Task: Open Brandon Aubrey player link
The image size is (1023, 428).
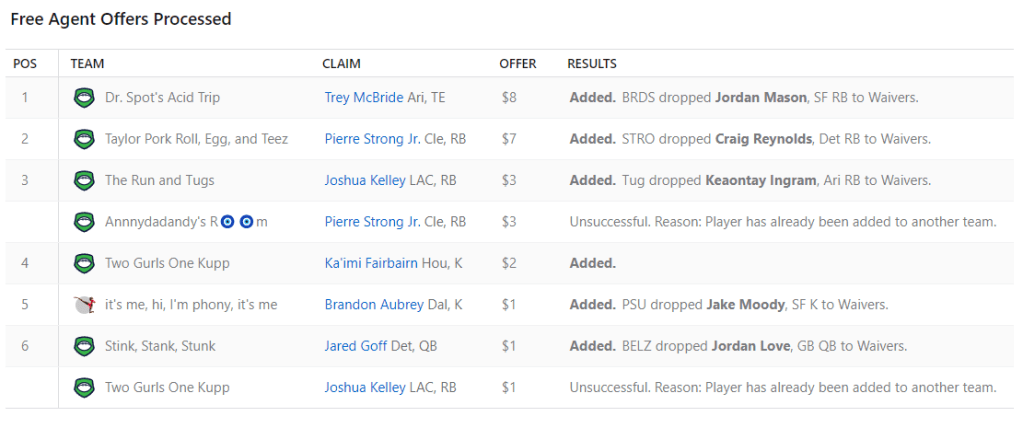Action: coord(369,305)
